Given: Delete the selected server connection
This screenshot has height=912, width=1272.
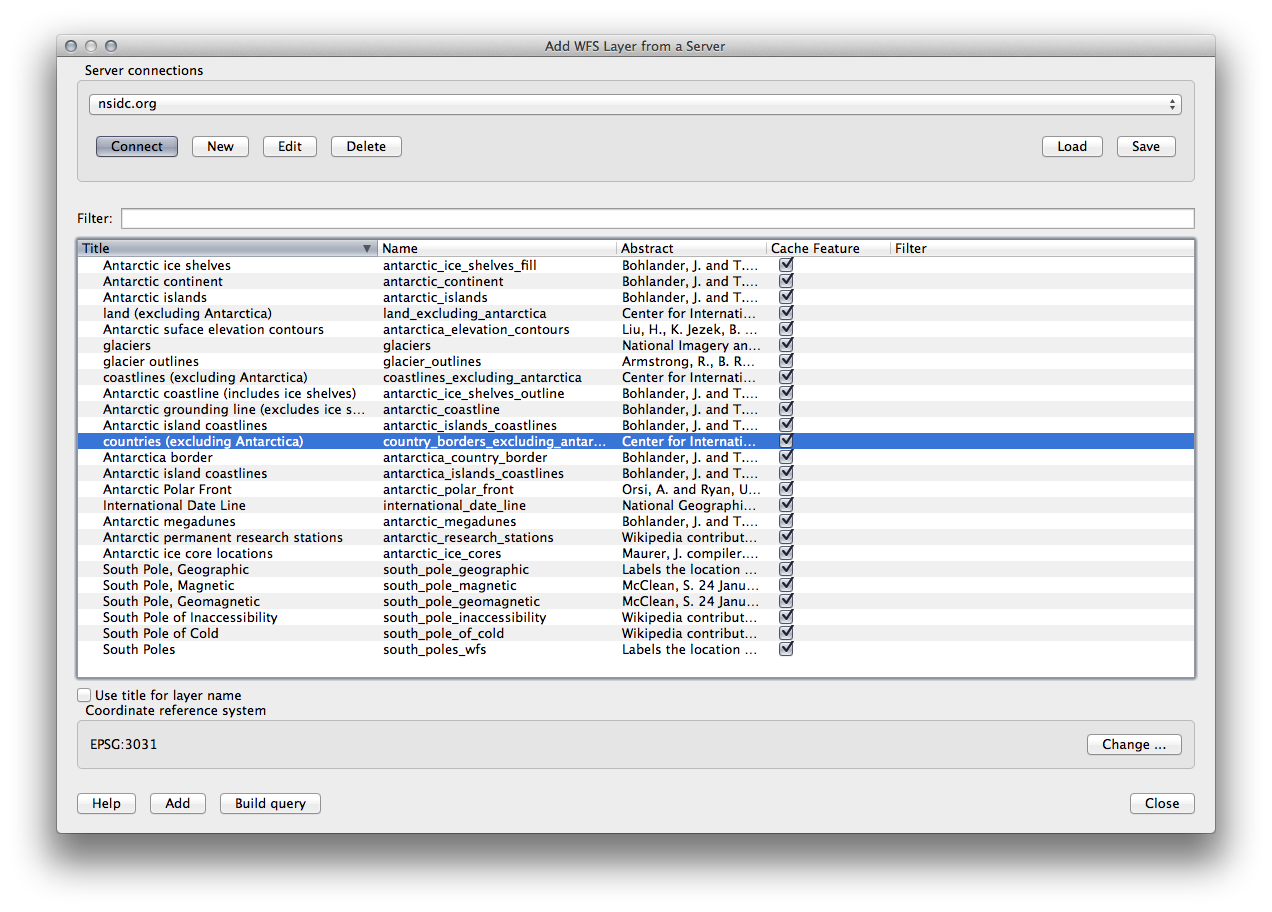Looking at the screenshot, I should (x=365, y=146).
